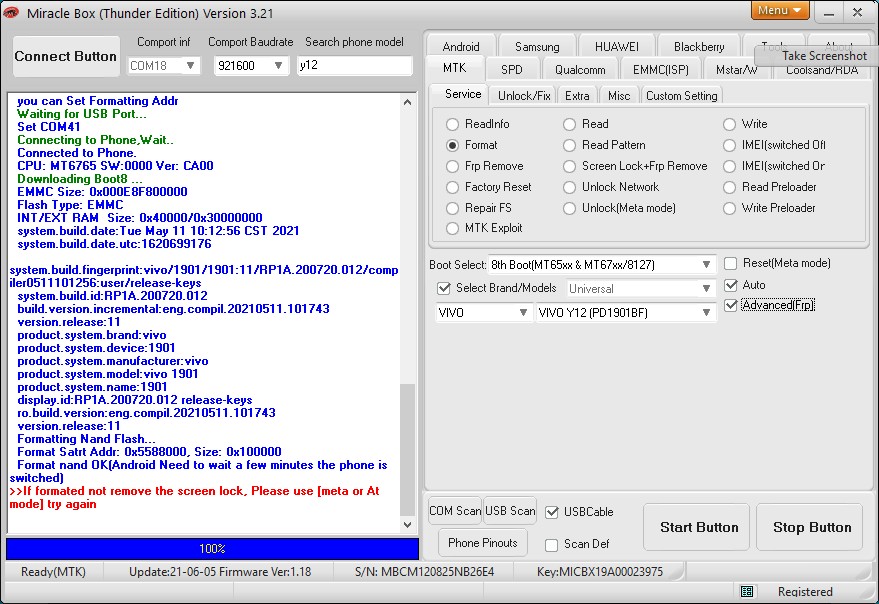This screenshot has height=604, width=879.
Task: Open the orange Menu button
Action: click(x=780, y=10)
